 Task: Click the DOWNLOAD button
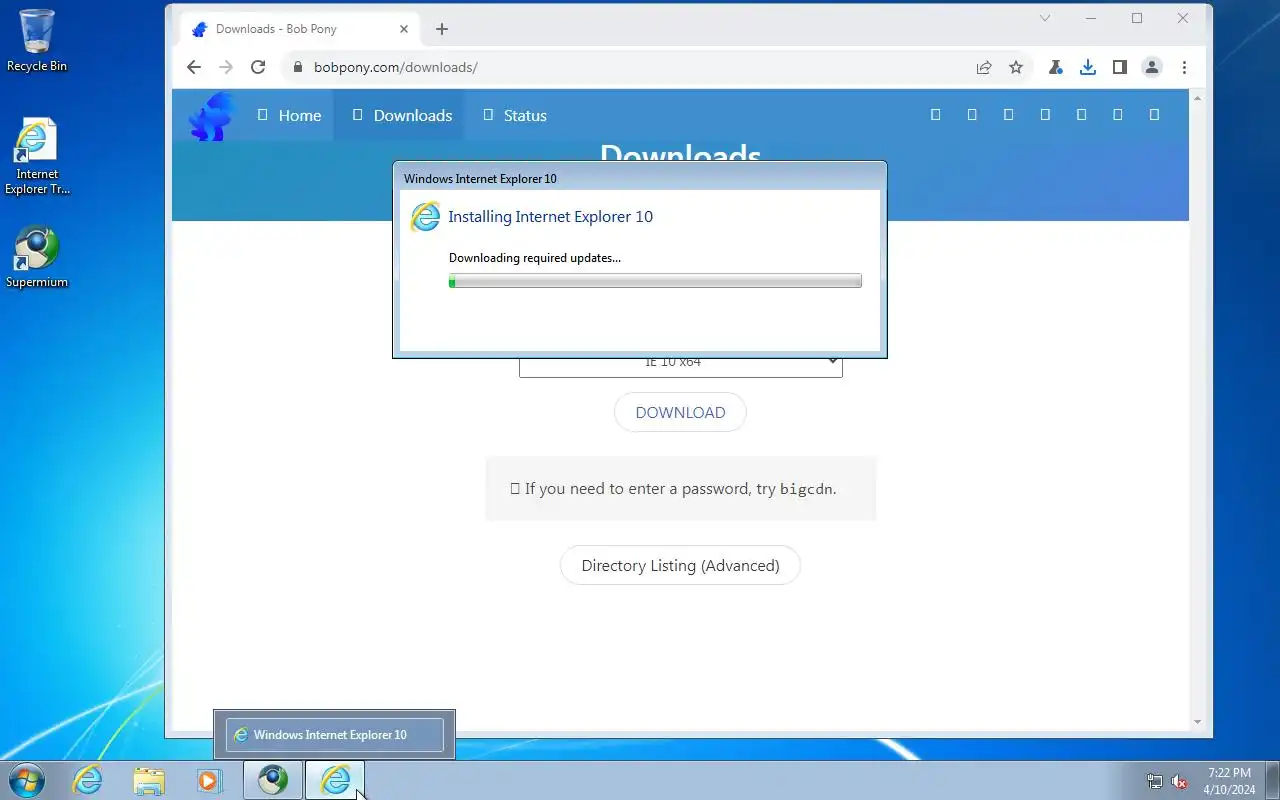coord(680,412)
